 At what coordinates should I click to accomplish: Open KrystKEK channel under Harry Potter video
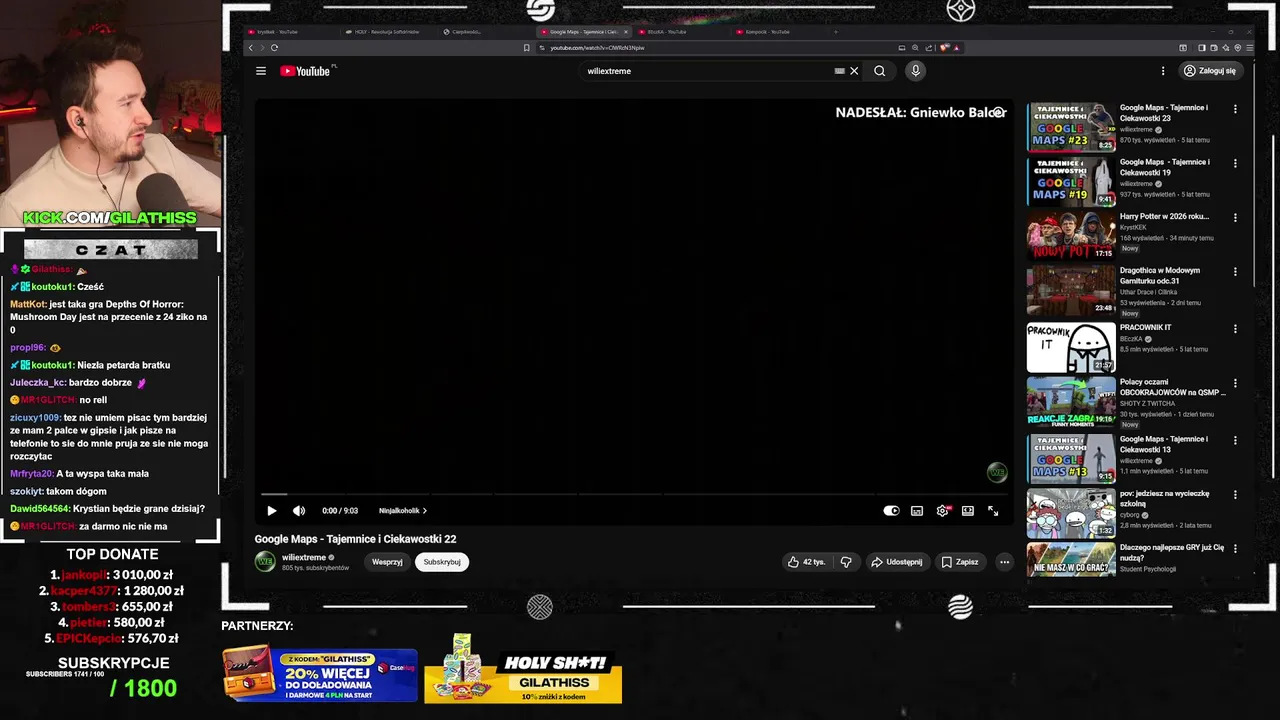tap(1135, 227)
